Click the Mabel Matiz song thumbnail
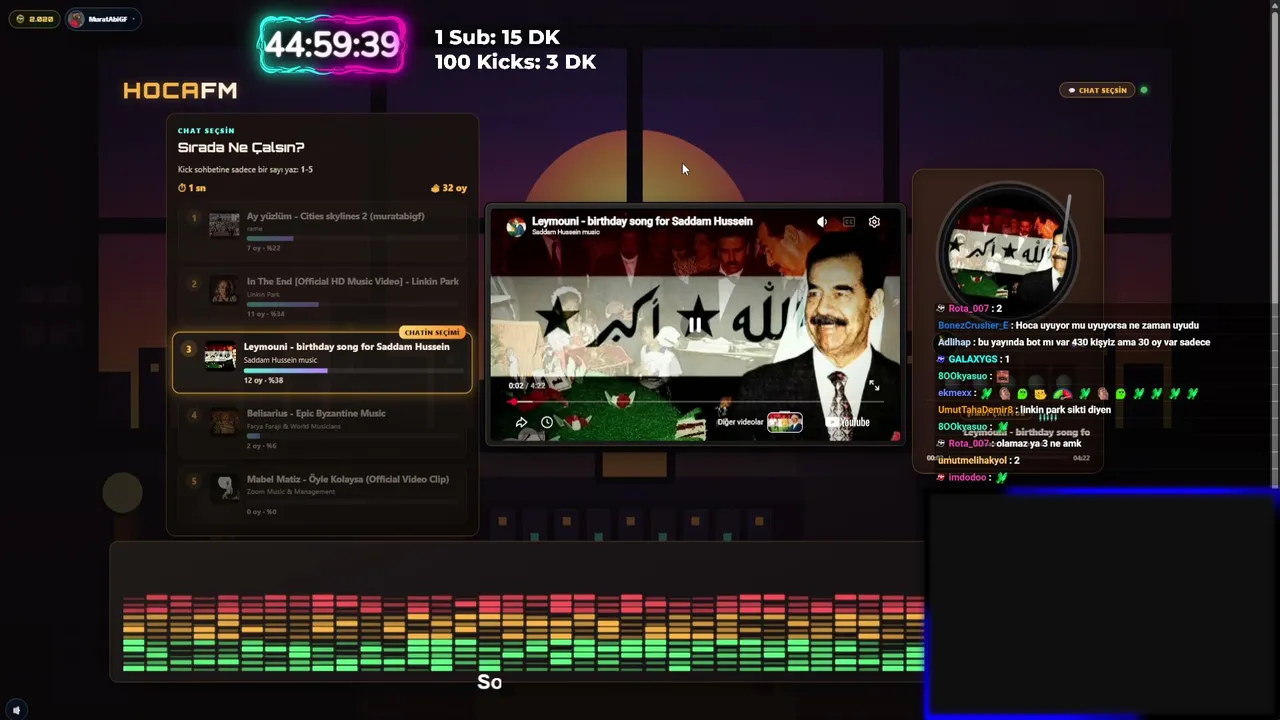The width and height of the screenshot is (1280, 720). pyautogui.click(x=224, y=488)
